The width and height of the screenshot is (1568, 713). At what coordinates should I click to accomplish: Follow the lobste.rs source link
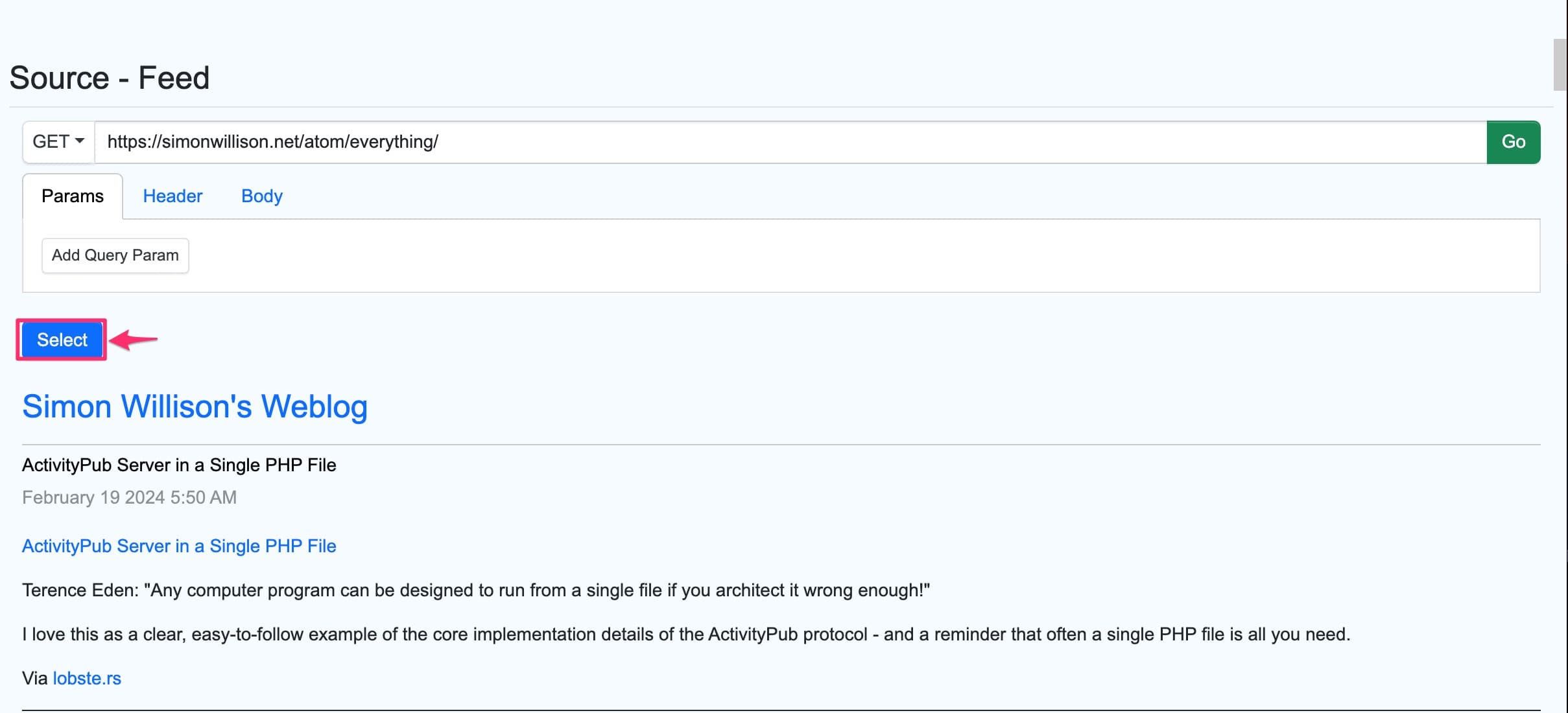point(87,678)
